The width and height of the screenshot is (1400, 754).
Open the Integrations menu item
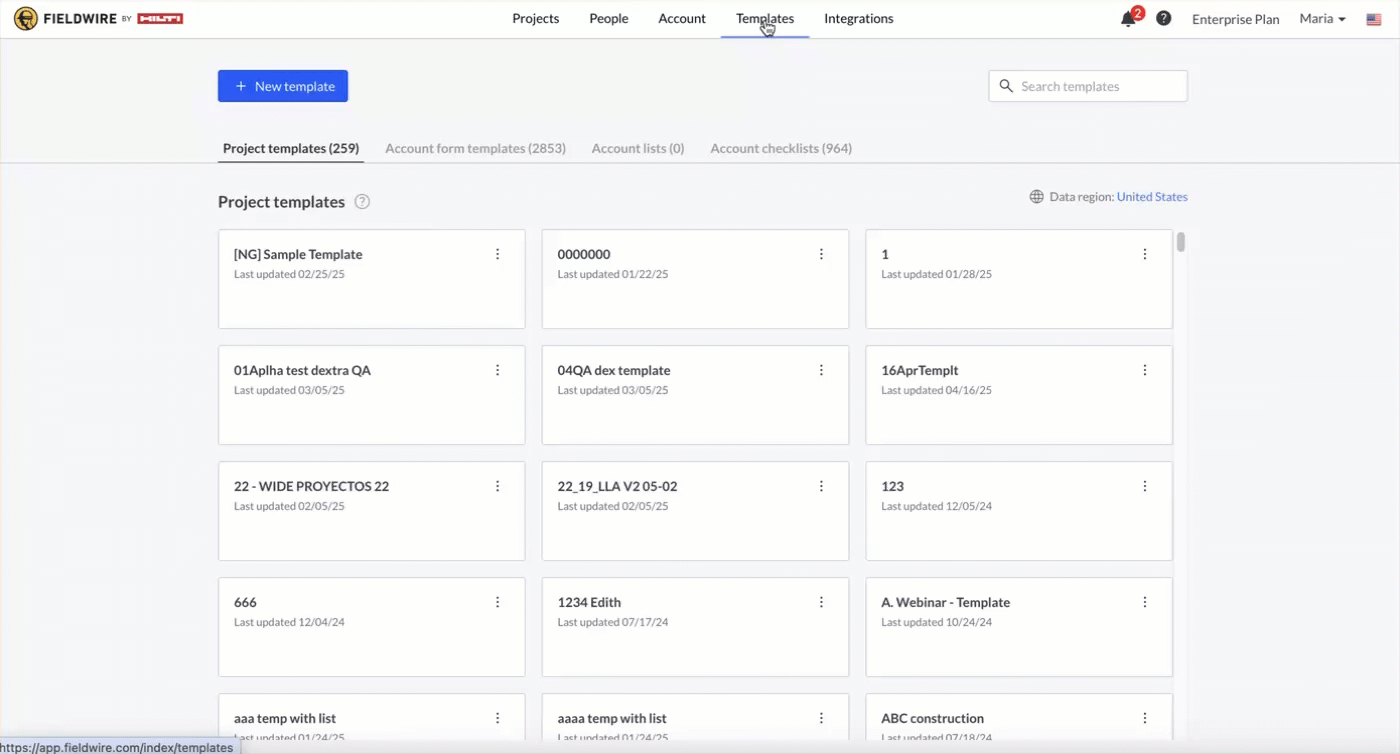[858, 18]
